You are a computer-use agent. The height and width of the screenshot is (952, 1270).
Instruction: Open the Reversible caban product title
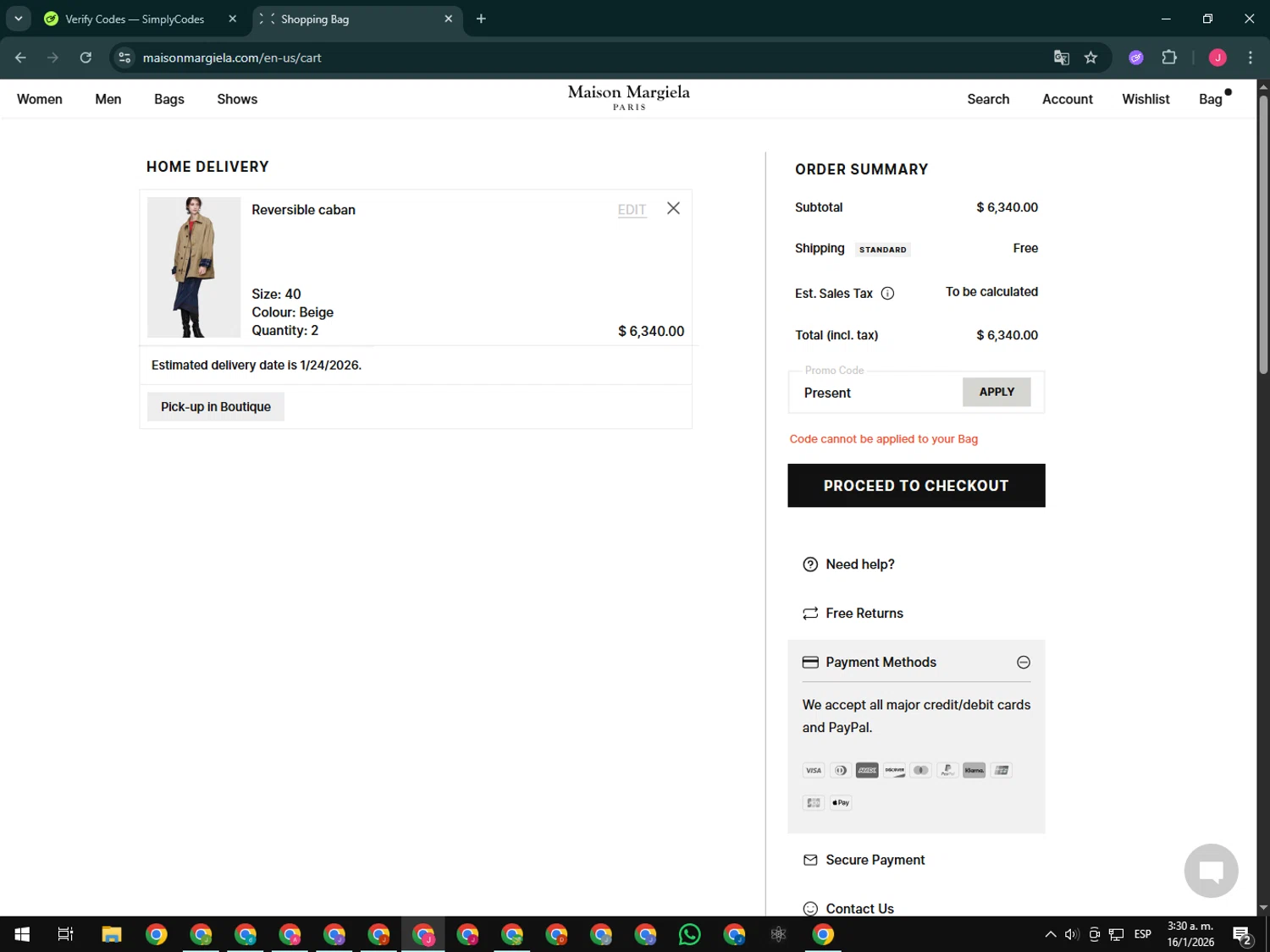[303, 210]
